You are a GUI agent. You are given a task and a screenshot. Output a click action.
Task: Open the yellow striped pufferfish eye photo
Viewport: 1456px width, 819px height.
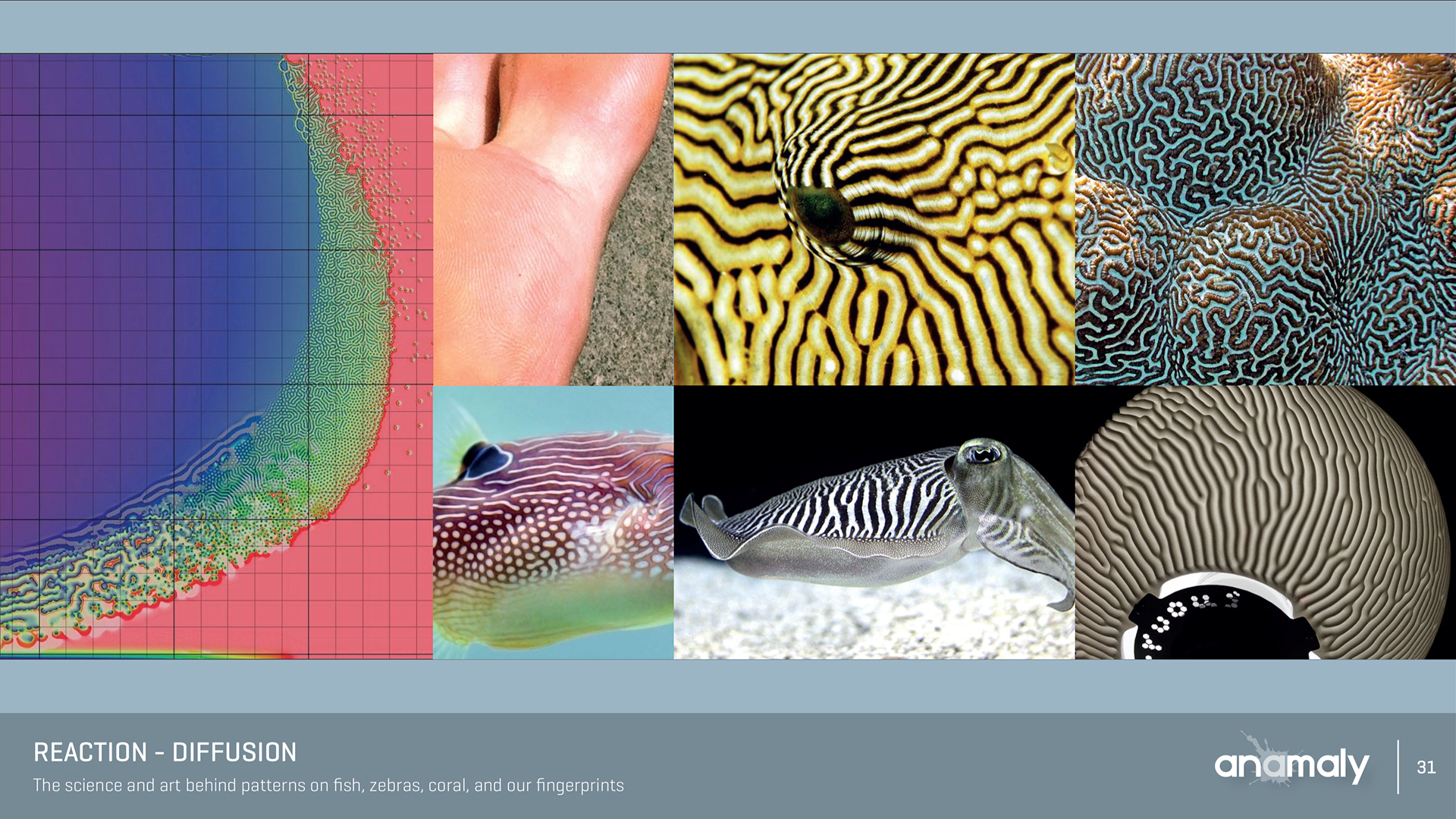coord(874,219)
